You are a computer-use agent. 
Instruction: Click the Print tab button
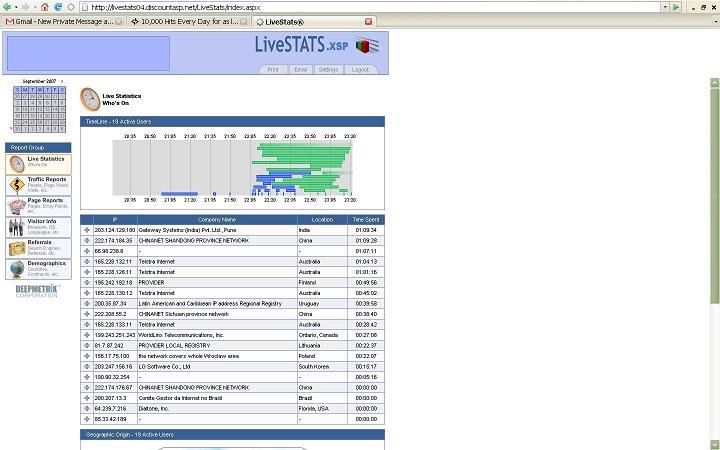pyautogui.click(x=273, y=69)
